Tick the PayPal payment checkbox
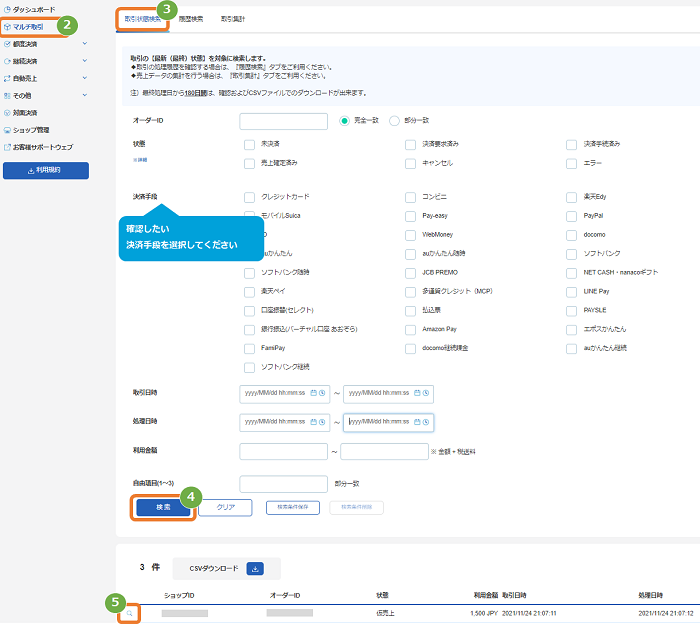 [571, 216]
